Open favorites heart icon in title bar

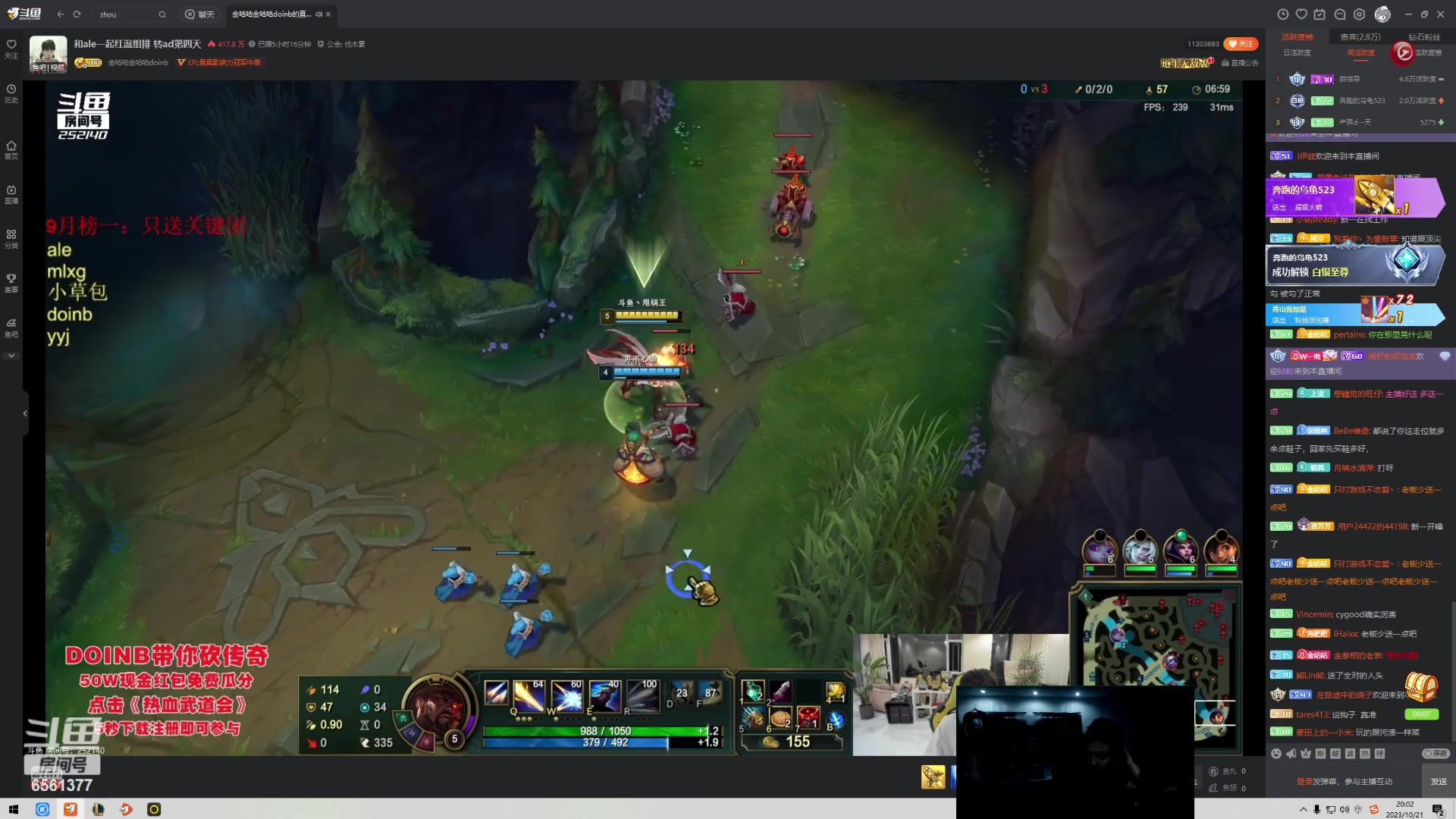click(1301, 14)
